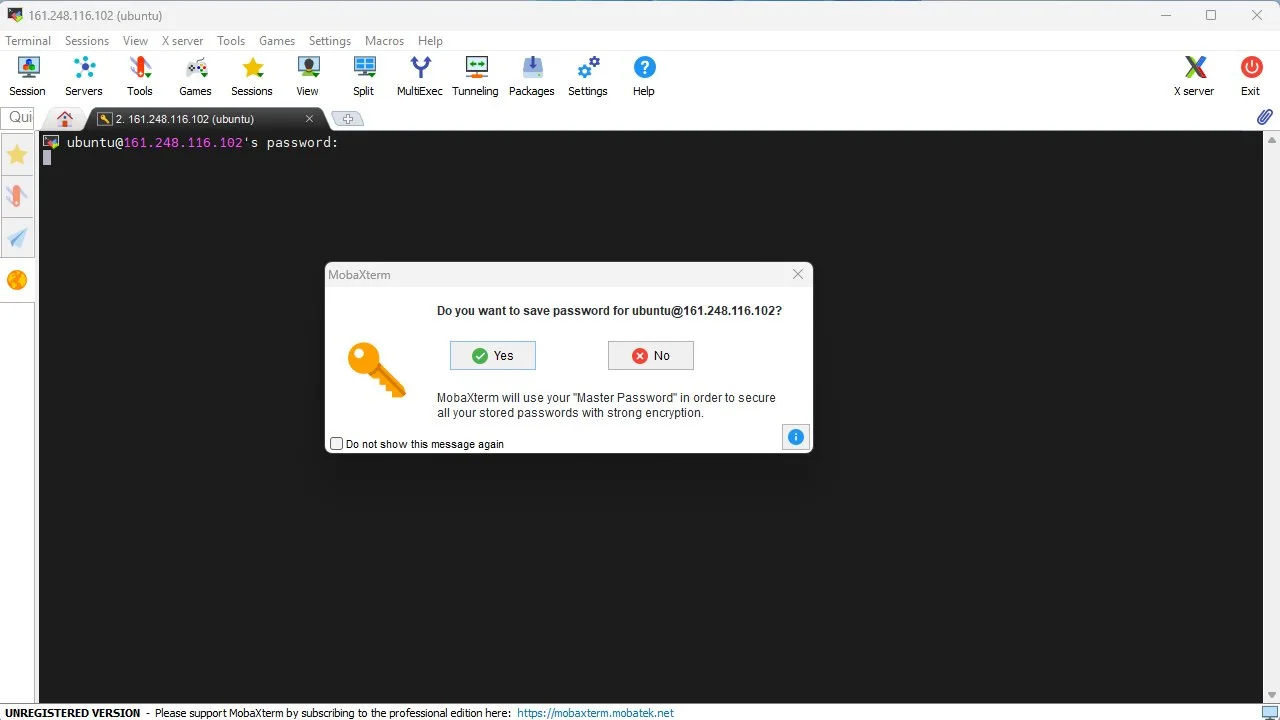Open the Tools toolbar icon

[x=140, y=76]
